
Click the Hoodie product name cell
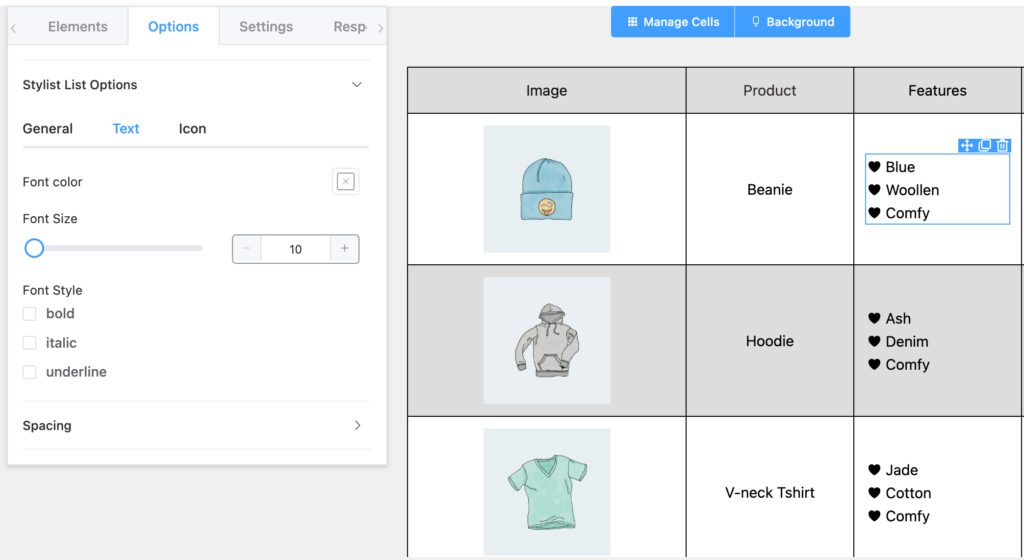coord(769,341)
